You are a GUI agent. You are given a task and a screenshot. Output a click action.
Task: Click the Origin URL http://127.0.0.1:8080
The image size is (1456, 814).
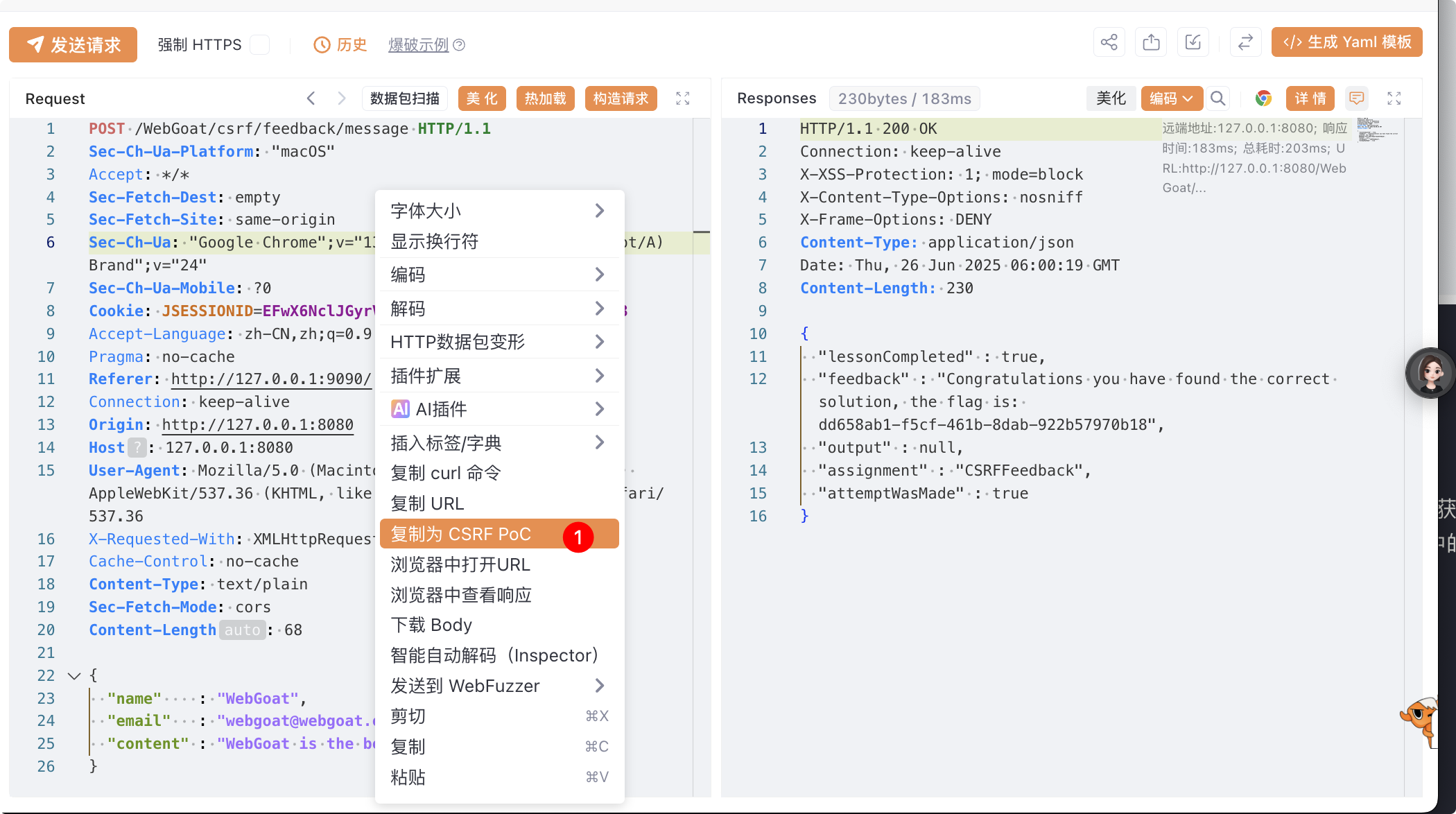pyautogui.click(x=257, y=424)
